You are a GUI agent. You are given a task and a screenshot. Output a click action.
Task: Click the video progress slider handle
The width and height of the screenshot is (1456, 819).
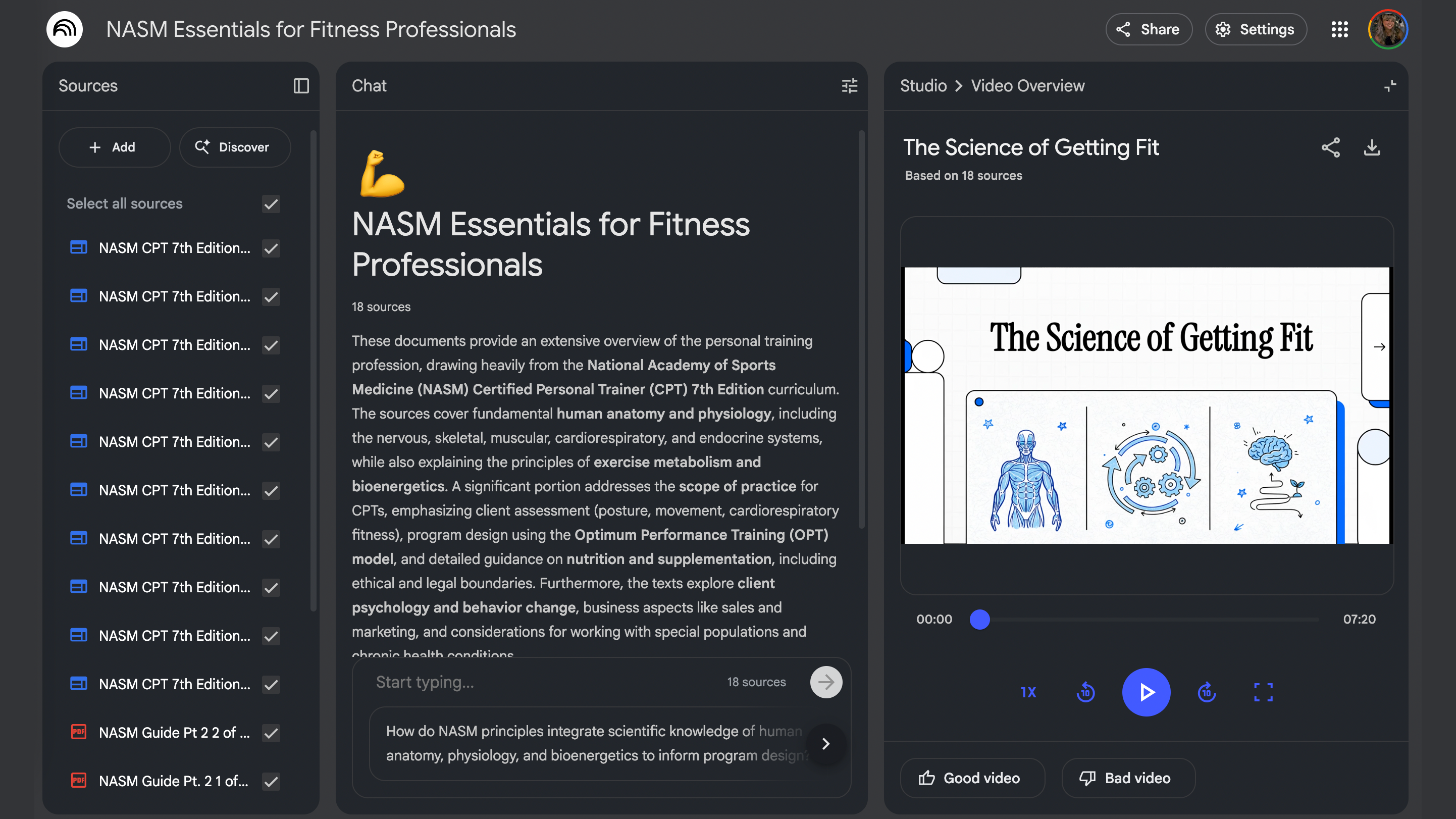[x=979, y=620]
